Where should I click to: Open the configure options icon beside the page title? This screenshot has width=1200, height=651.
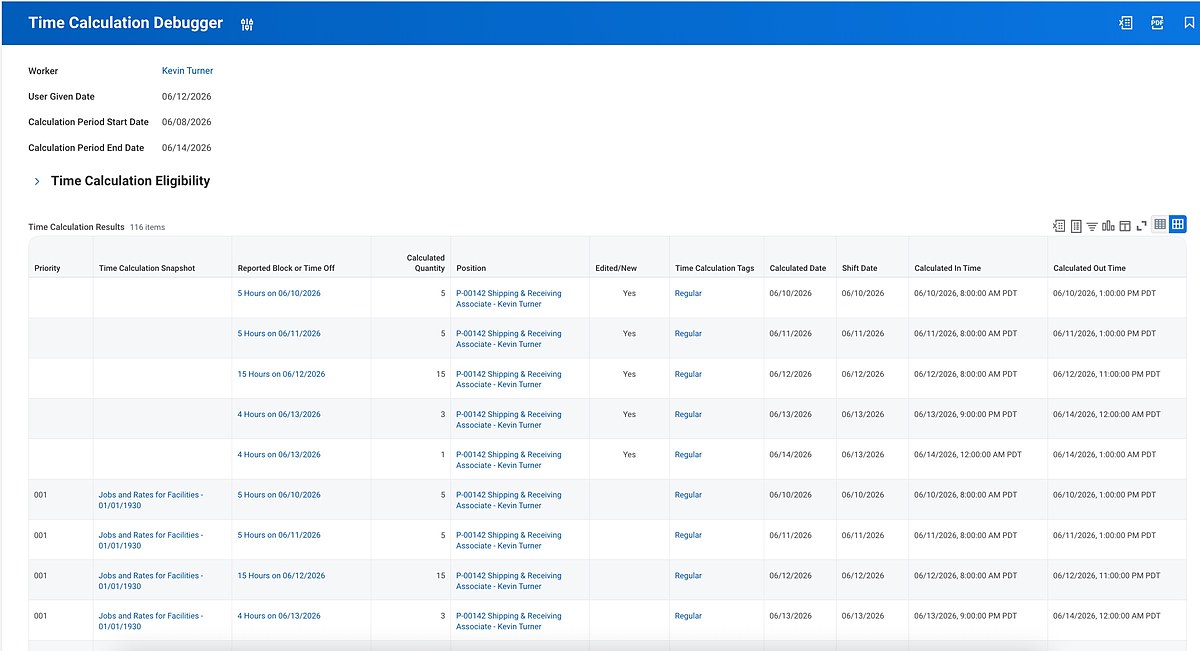point(247,24)
